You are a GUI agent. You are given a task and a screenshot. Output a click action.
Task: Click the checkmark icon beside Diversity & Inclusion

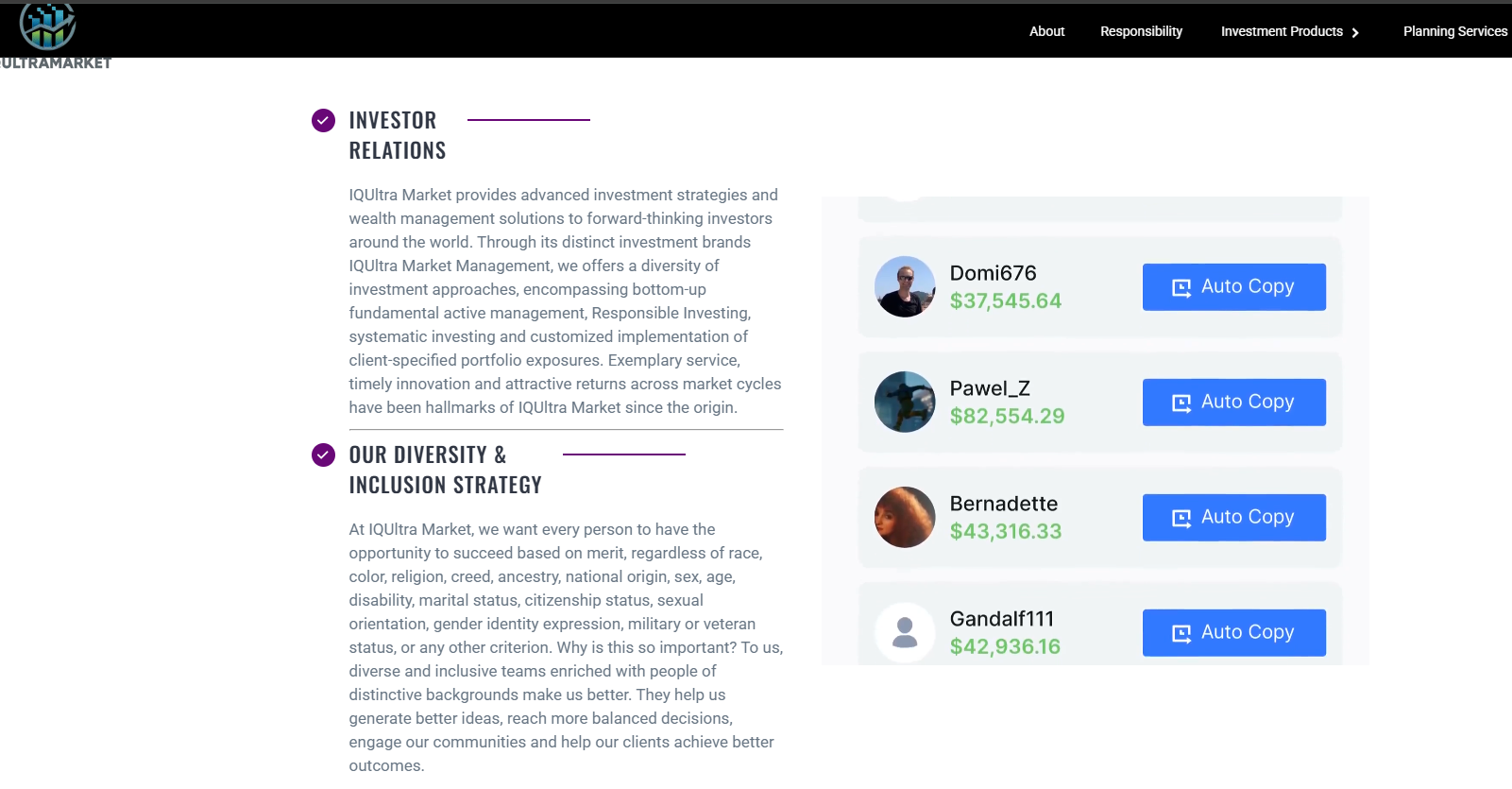pyautogui.click(x=323, y=455)
